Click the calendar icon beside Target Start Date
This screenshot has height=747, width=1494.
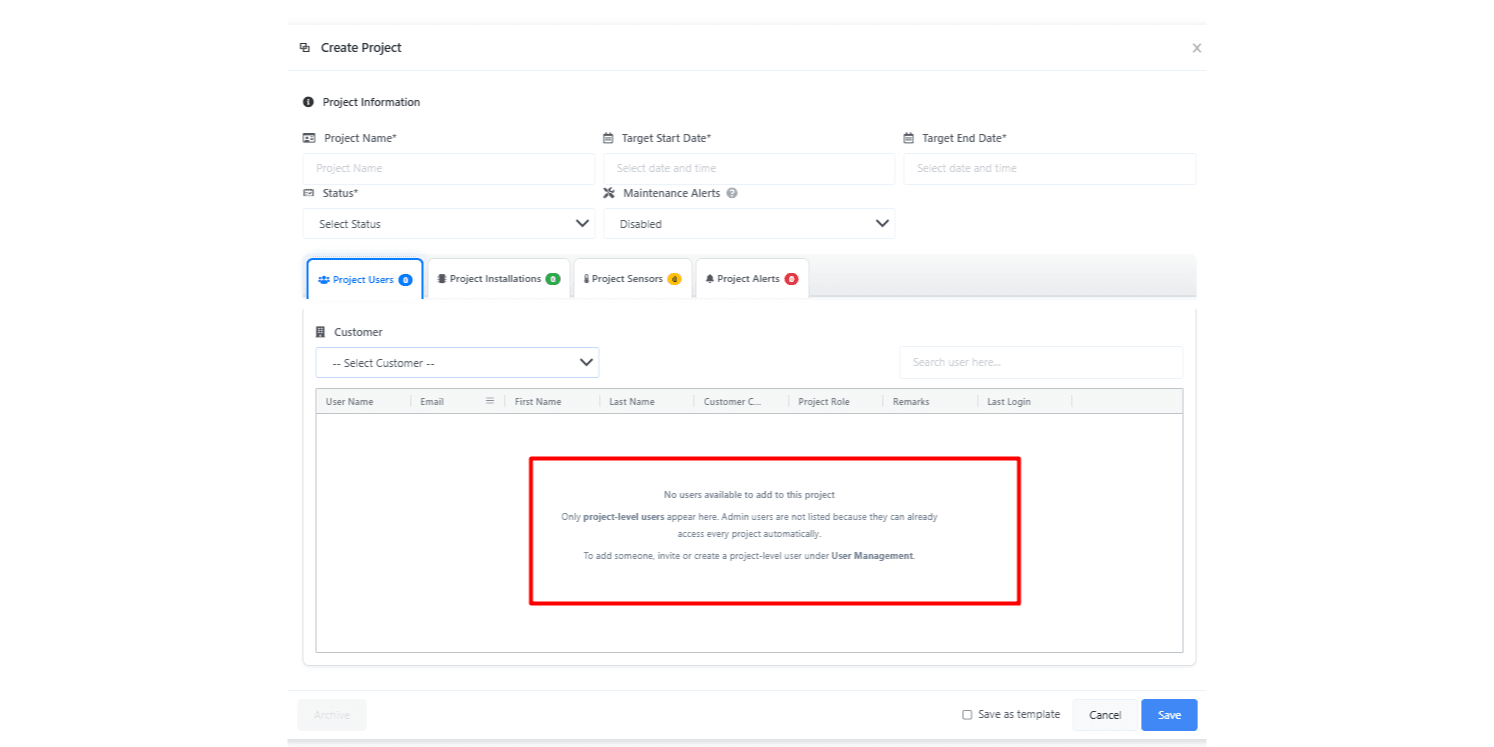click(x=608, y=138)
